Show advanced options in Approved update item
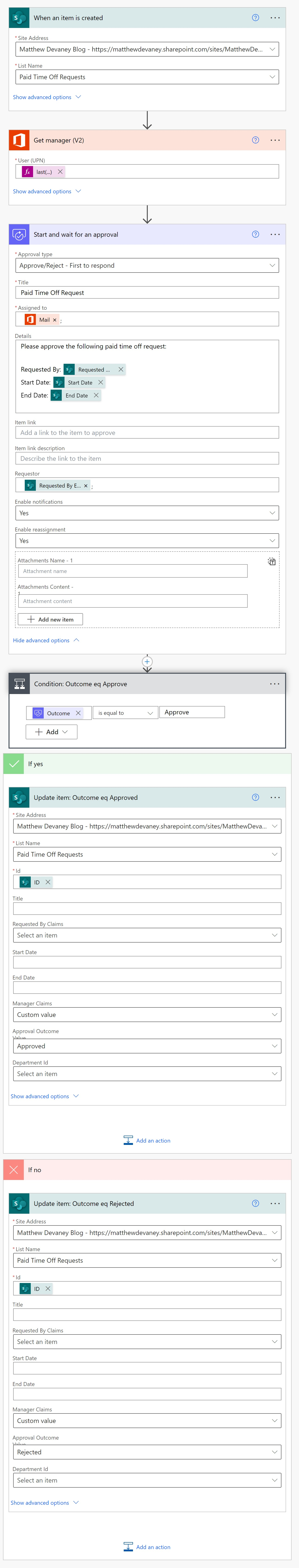Image resolution: width=299 pixels, height=1568 pixels. [x=44, y=1096]
